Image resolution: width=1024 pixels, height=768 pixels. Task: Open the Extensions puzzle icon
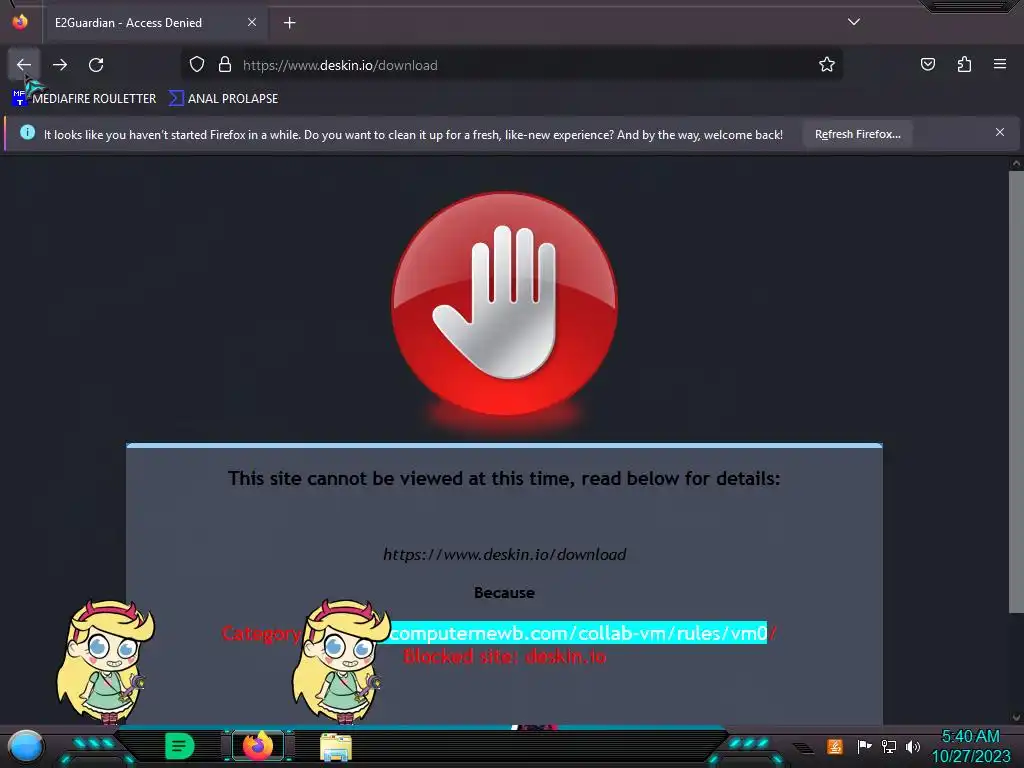click(x=964, y=64)
